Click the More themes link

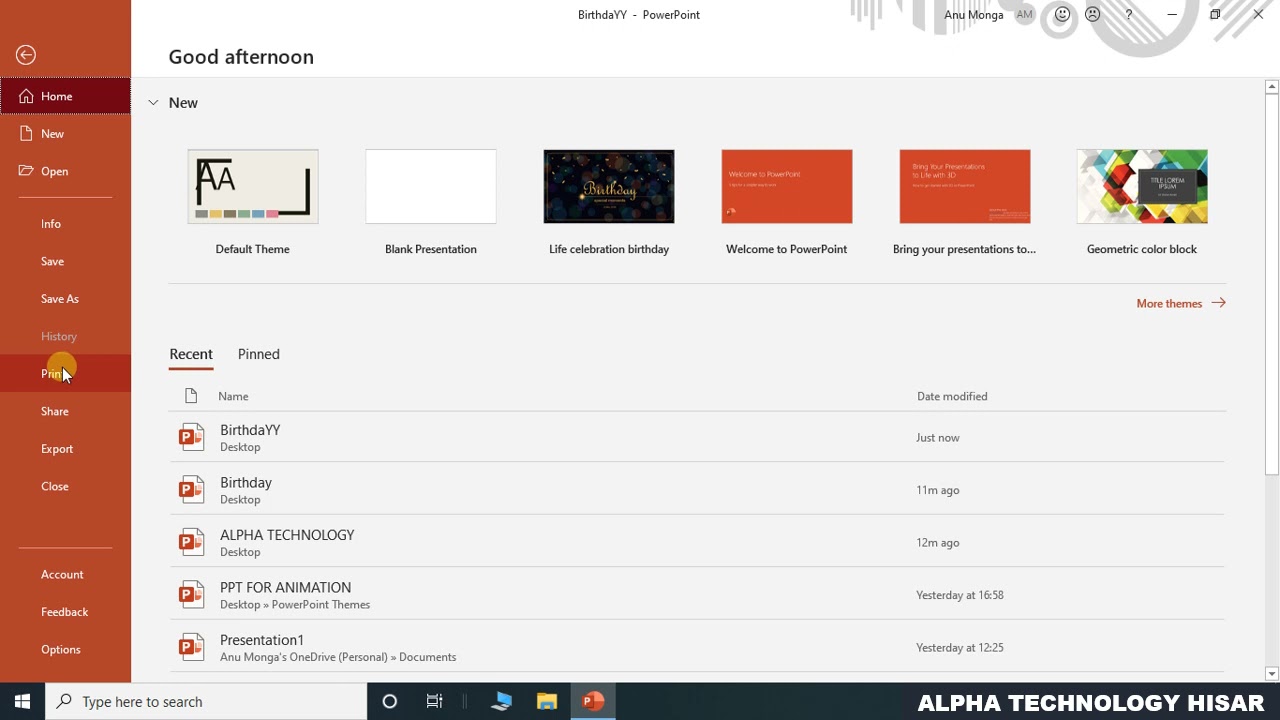[x=1181, y=303]
